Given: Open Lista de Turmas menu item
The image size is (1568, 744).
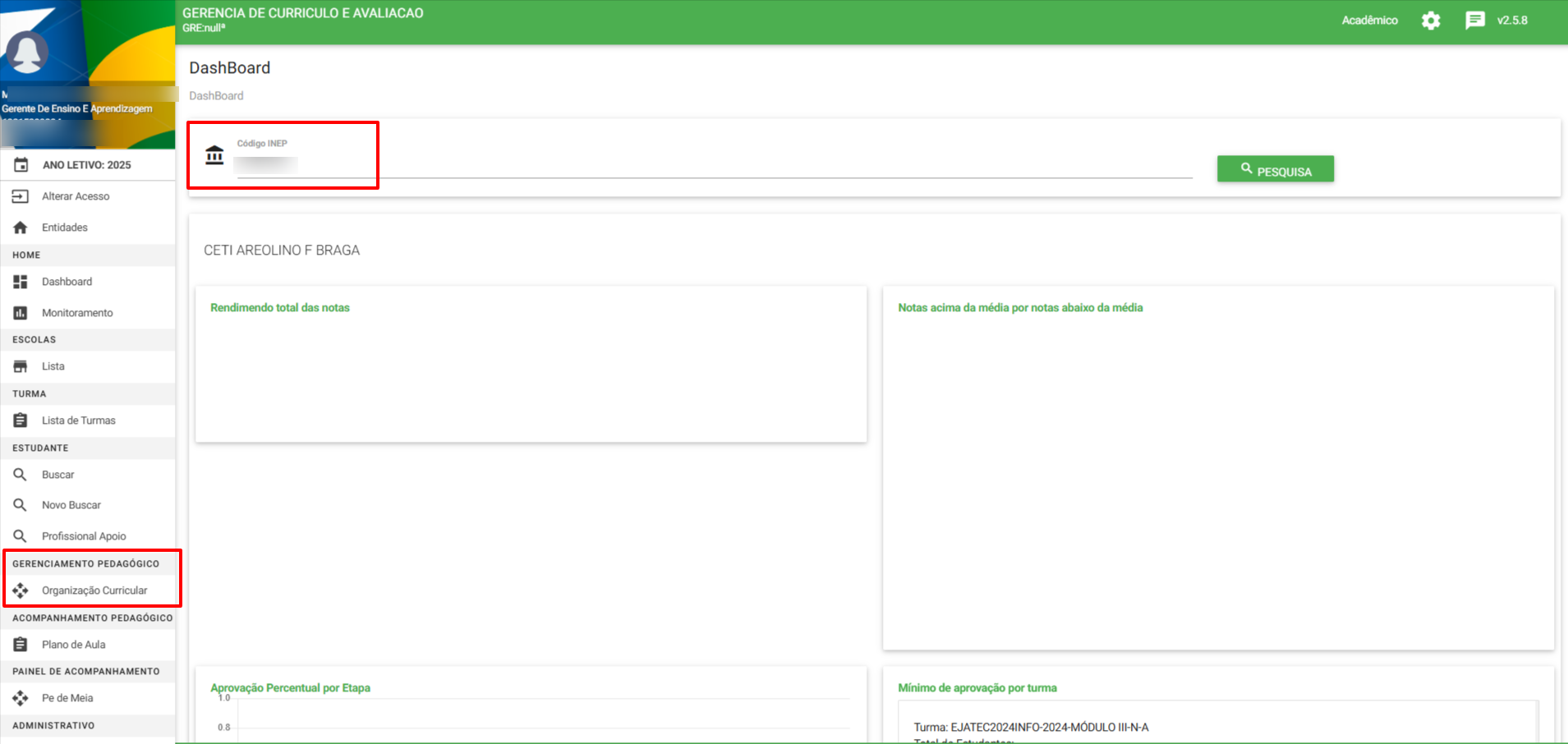Looking at the screenshot, I should pos(78,420).
